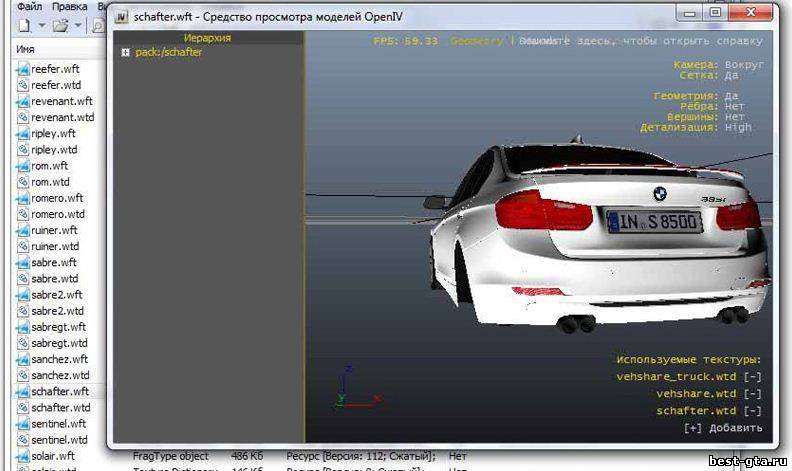Select ripley.wtd in file list

54,150
